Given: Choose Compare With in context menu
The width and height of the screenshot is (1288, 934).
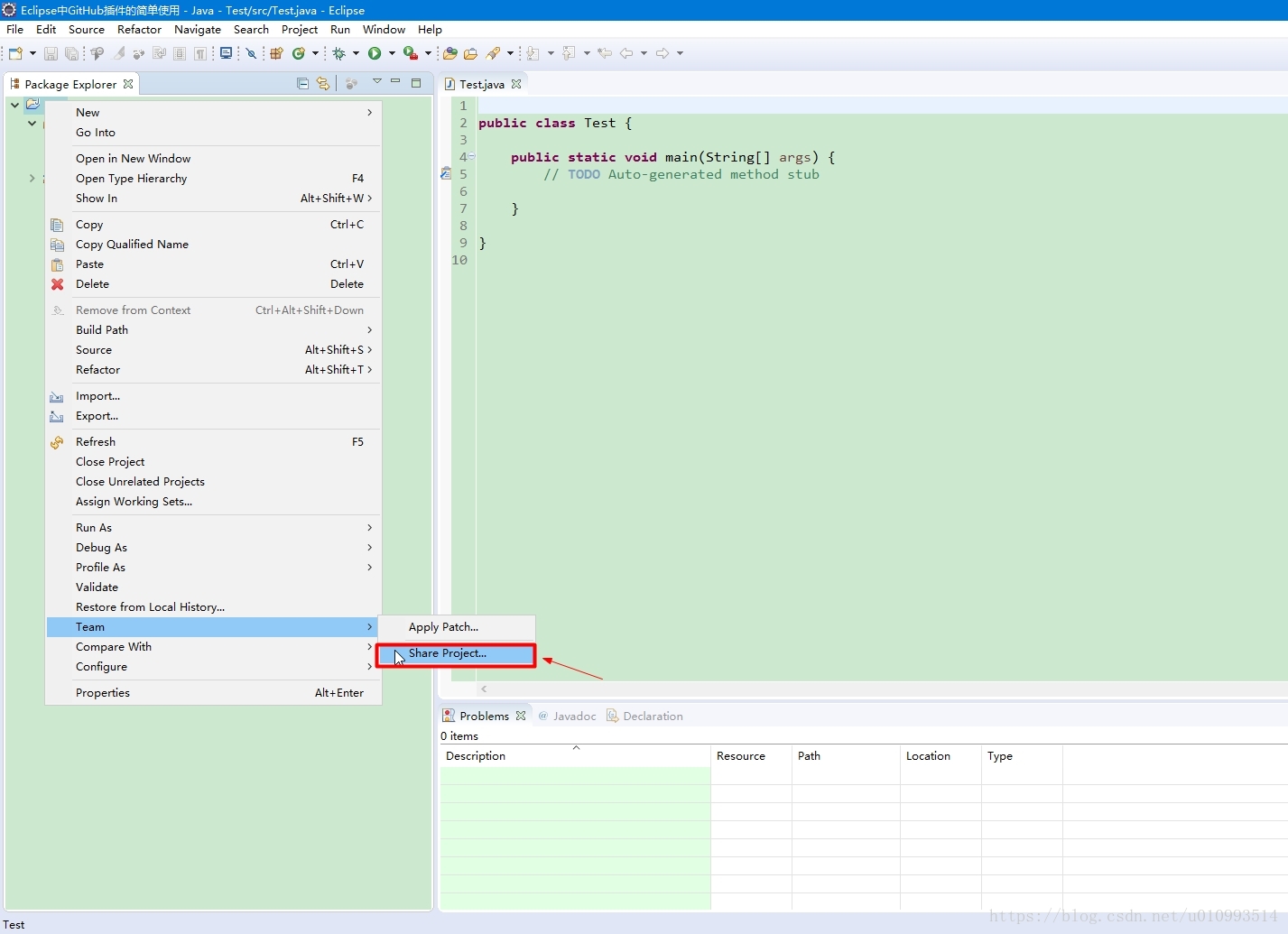Looking at the screenshot, I should click(213, 647).
